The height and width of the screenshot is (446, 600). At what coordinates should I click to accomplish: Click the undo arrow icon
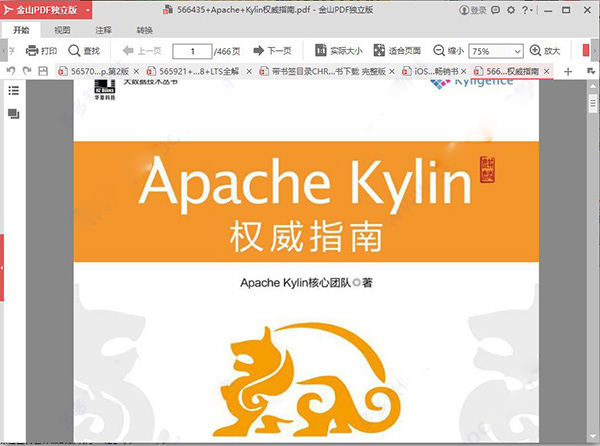pyautogui.click(x=11, y=71)
